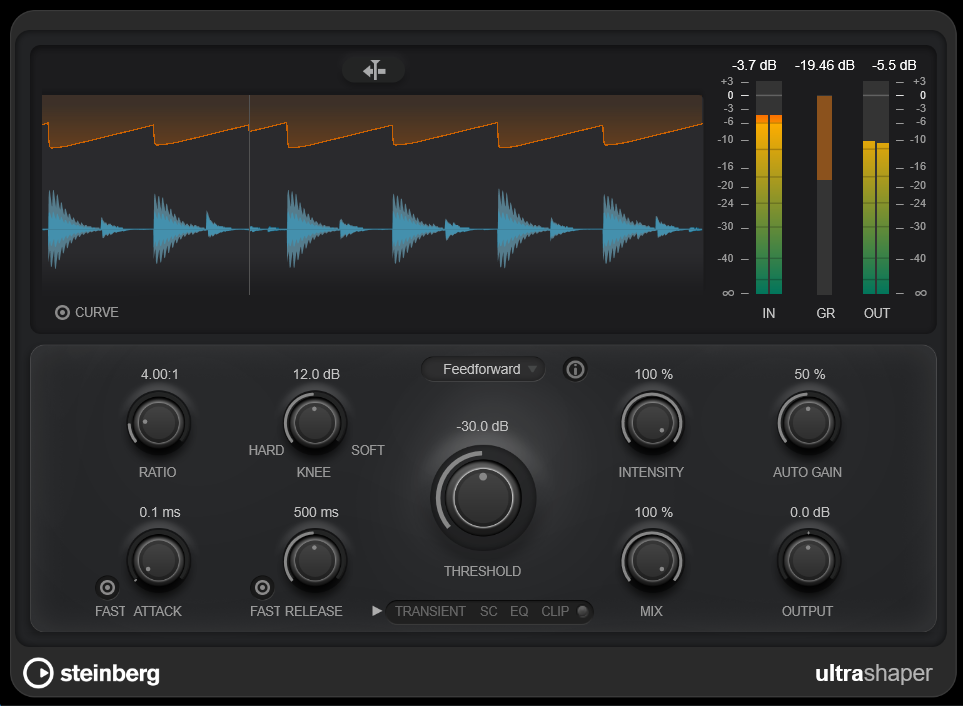
Task: Click the SOFT knee label
Action: [368, 450]
